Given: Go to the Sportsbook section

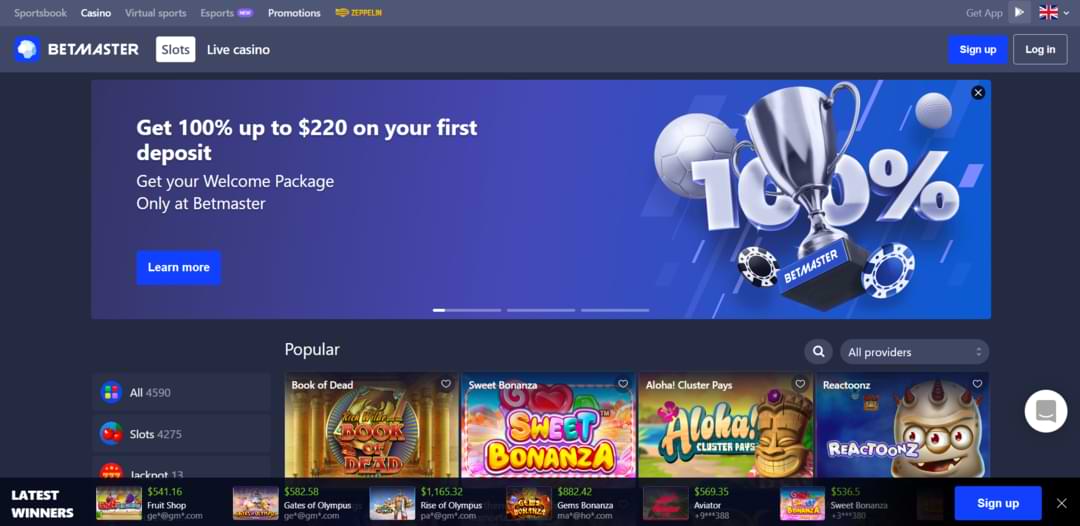Looking at the screenshot, I should click(41, 13).
